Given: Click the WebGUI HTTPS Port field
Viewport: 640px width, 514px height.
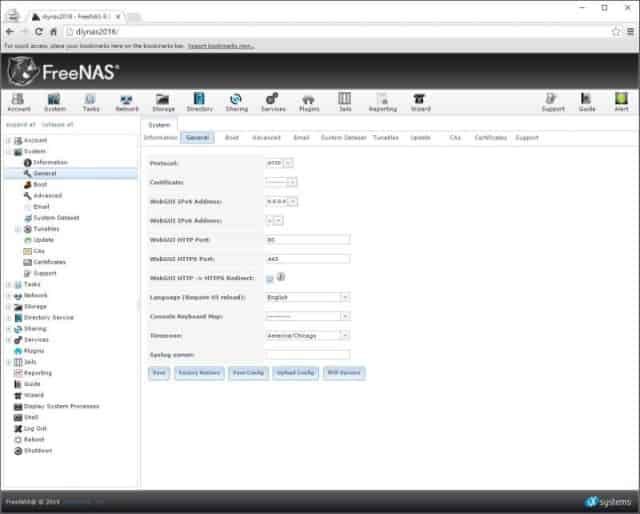Looking at the screenshot, I should point(307,259).
